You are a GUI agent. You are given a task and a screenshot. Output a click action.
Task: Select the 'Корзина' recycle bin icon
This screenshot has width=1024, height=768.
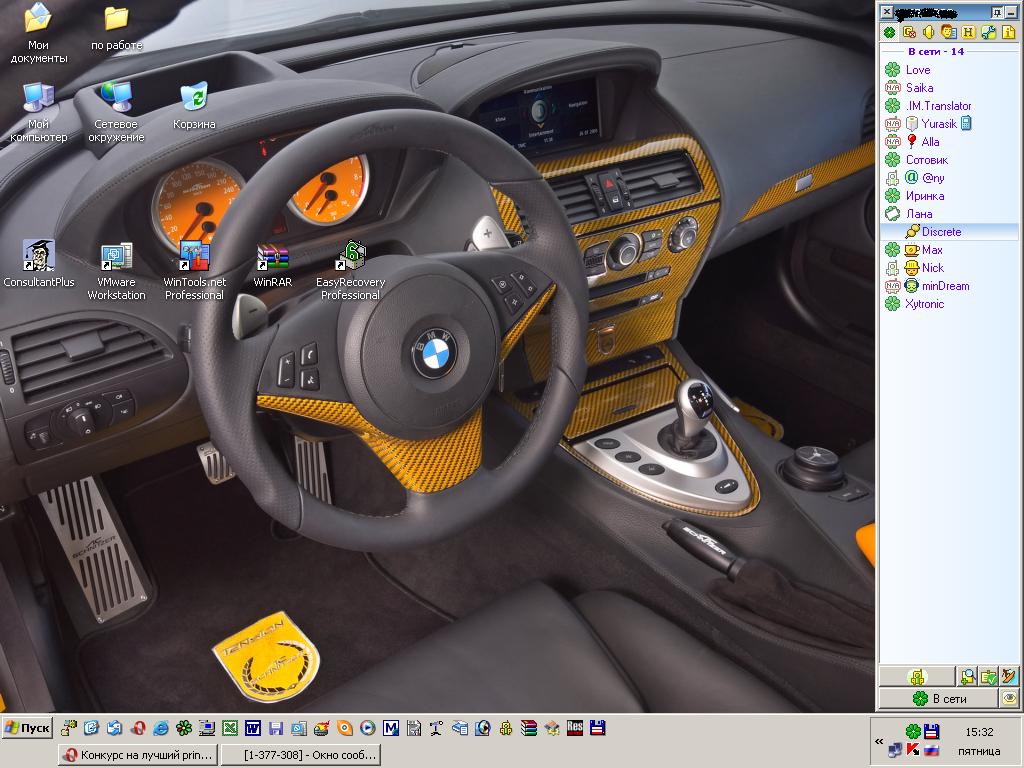(194, 106)
